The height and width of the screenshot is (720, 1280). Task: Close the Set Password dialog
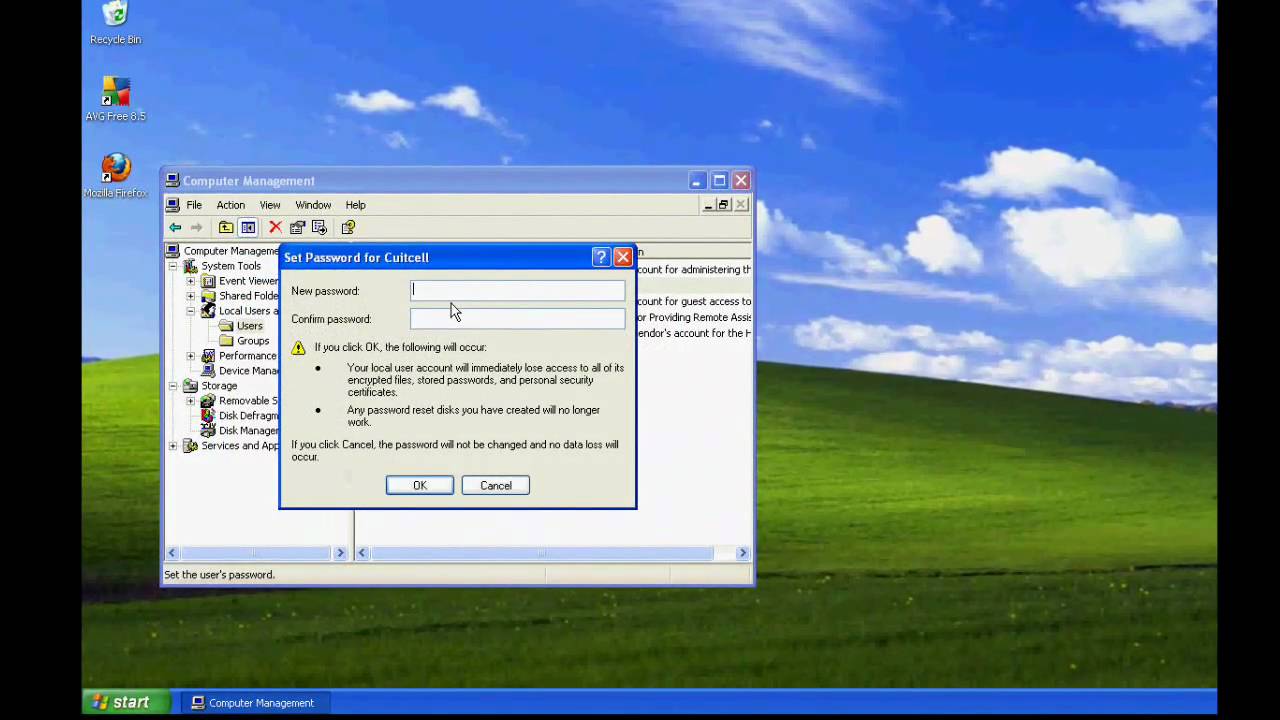(623, 257)
